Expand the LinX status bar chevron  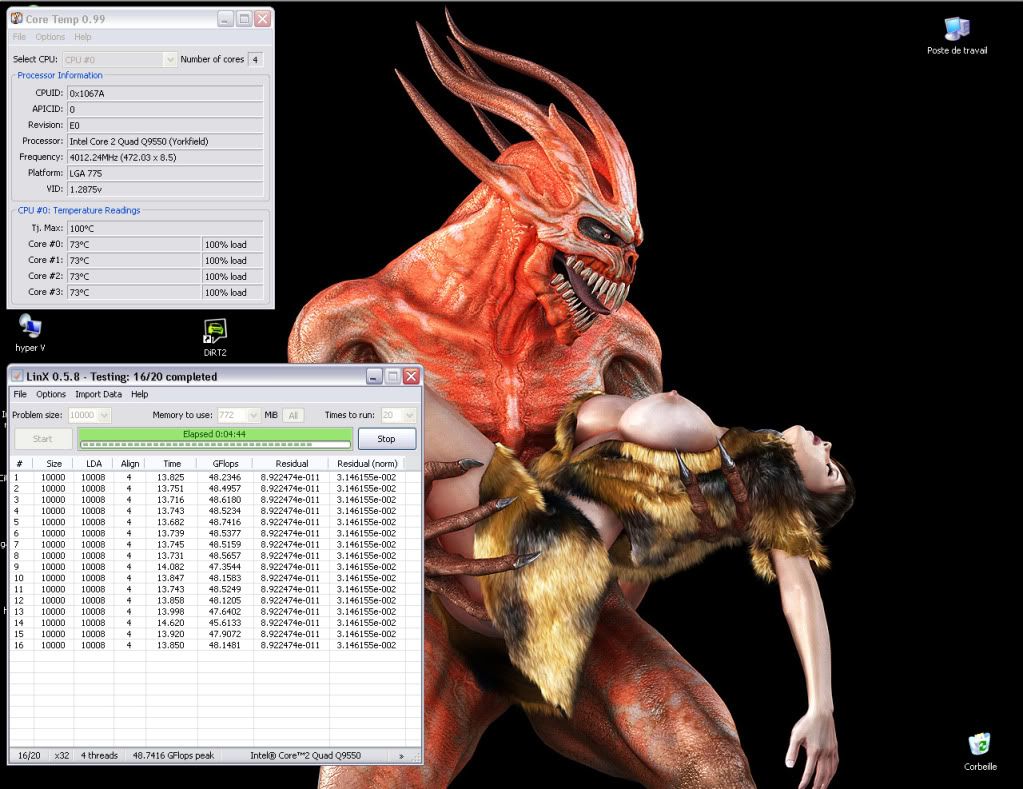coord(402,756)
